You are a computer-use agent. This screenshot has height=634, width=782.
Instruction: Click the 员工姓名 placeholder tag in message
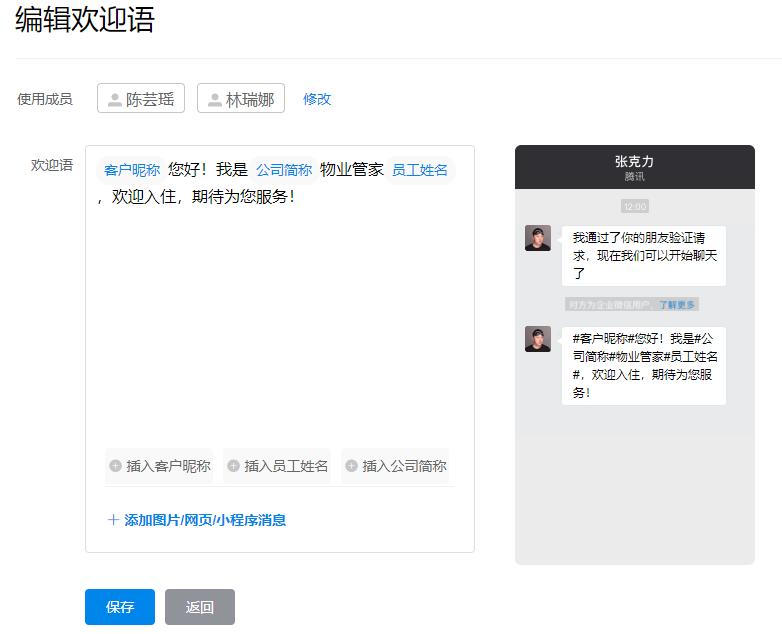point(420,170)
